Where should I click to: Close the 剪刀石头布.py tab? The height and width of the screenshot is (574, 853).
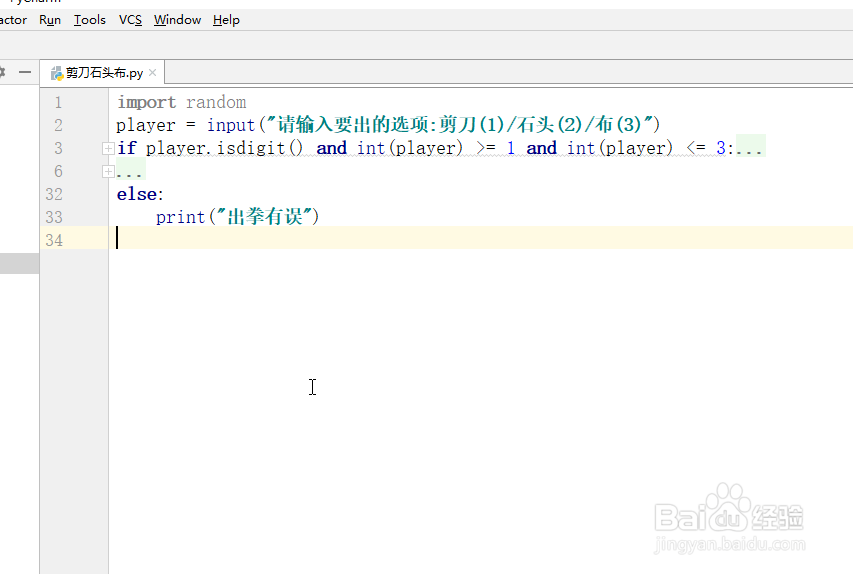[x=153, y=72]
